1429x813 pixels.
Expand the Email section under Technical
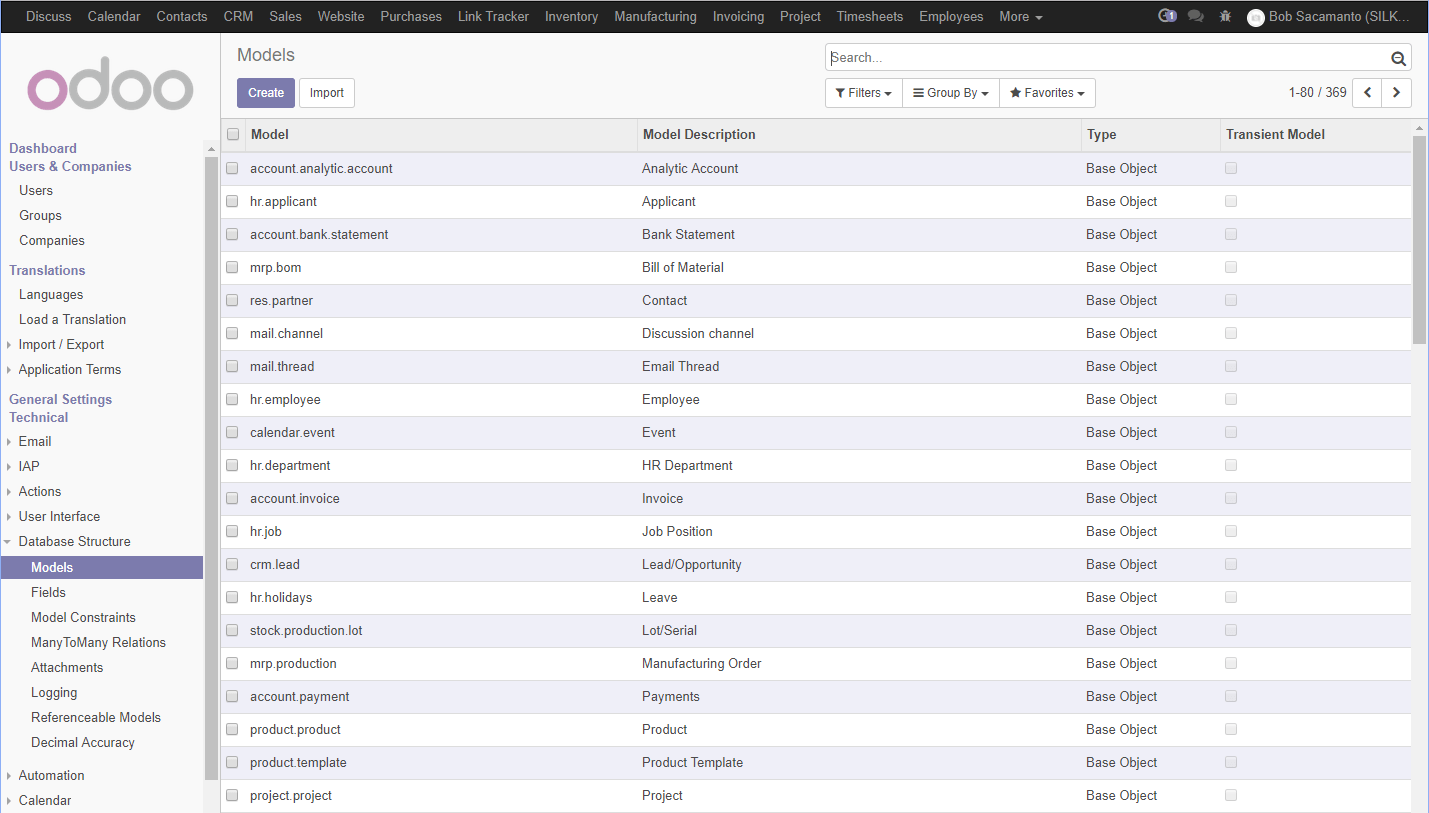click(x=34, y=441)
